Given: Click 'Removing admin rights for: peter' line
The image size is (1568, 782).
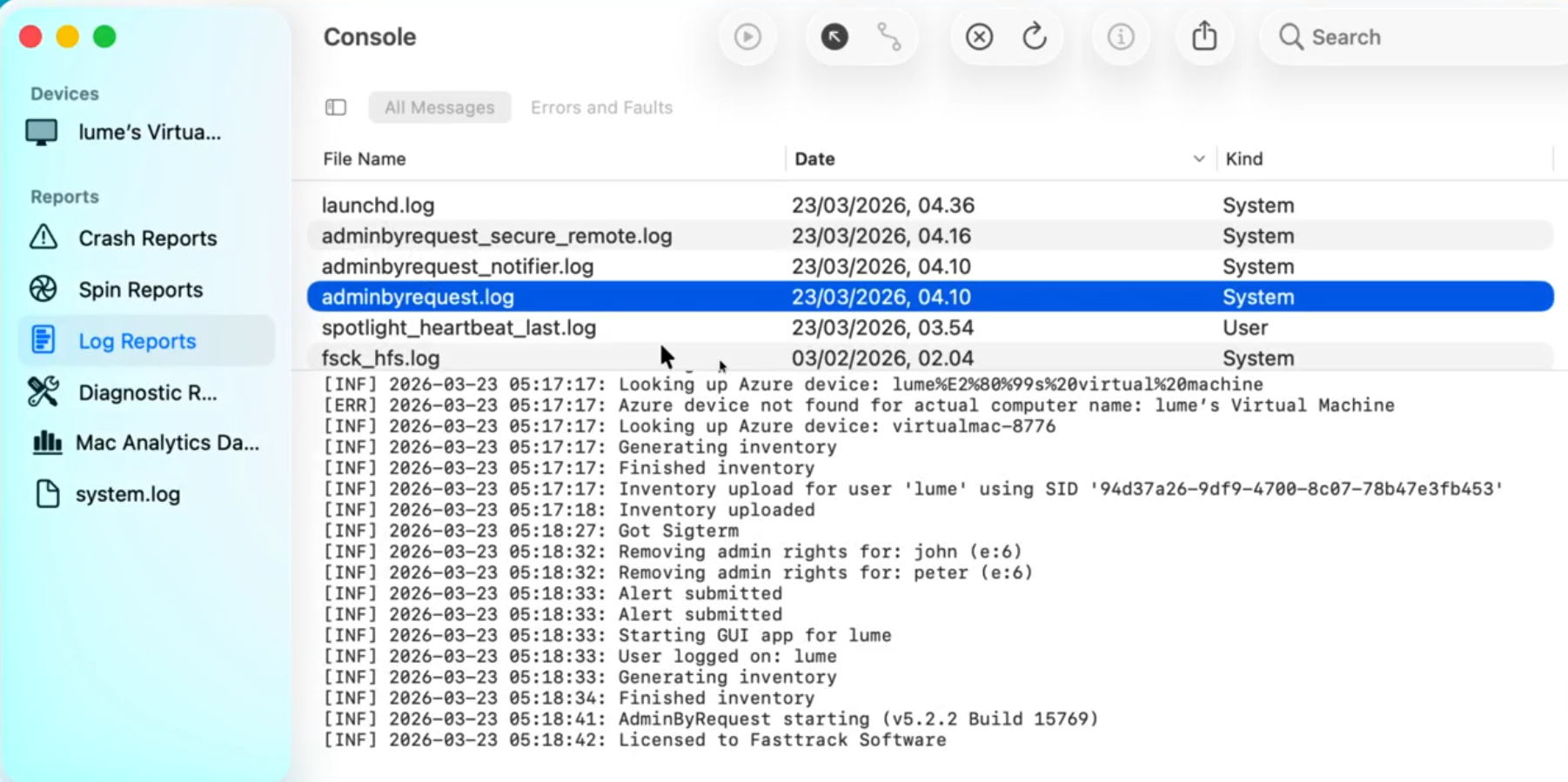Looking at the screenshot, I should coord(678,572).
